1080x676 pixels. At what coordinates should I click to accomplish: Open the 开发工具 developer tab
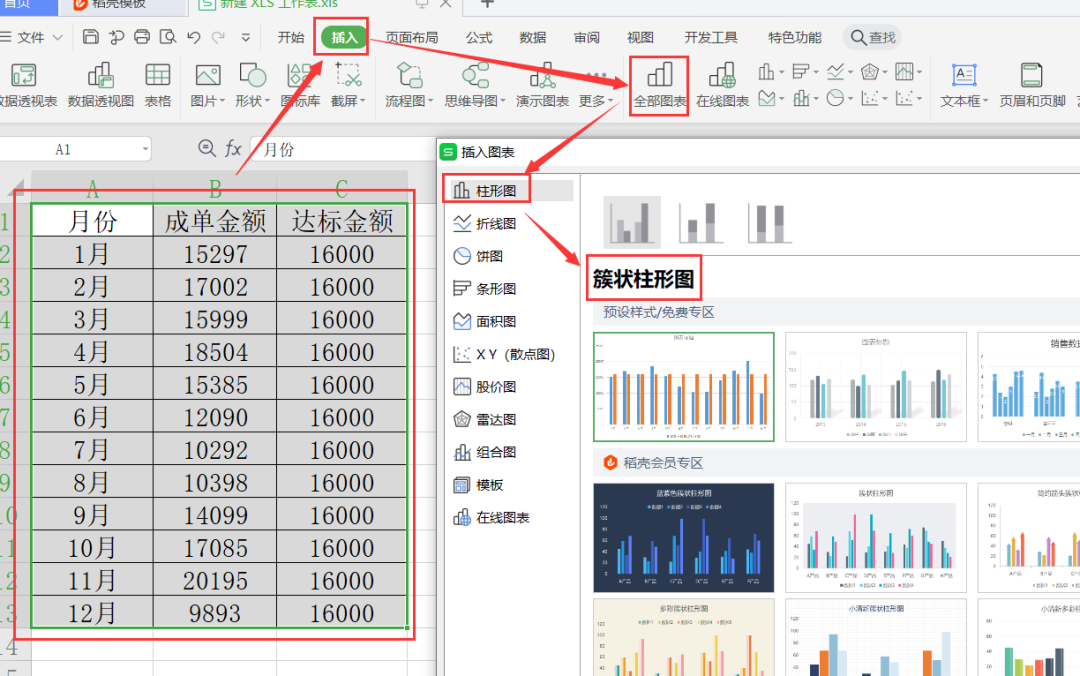click(x=711, y=37)
